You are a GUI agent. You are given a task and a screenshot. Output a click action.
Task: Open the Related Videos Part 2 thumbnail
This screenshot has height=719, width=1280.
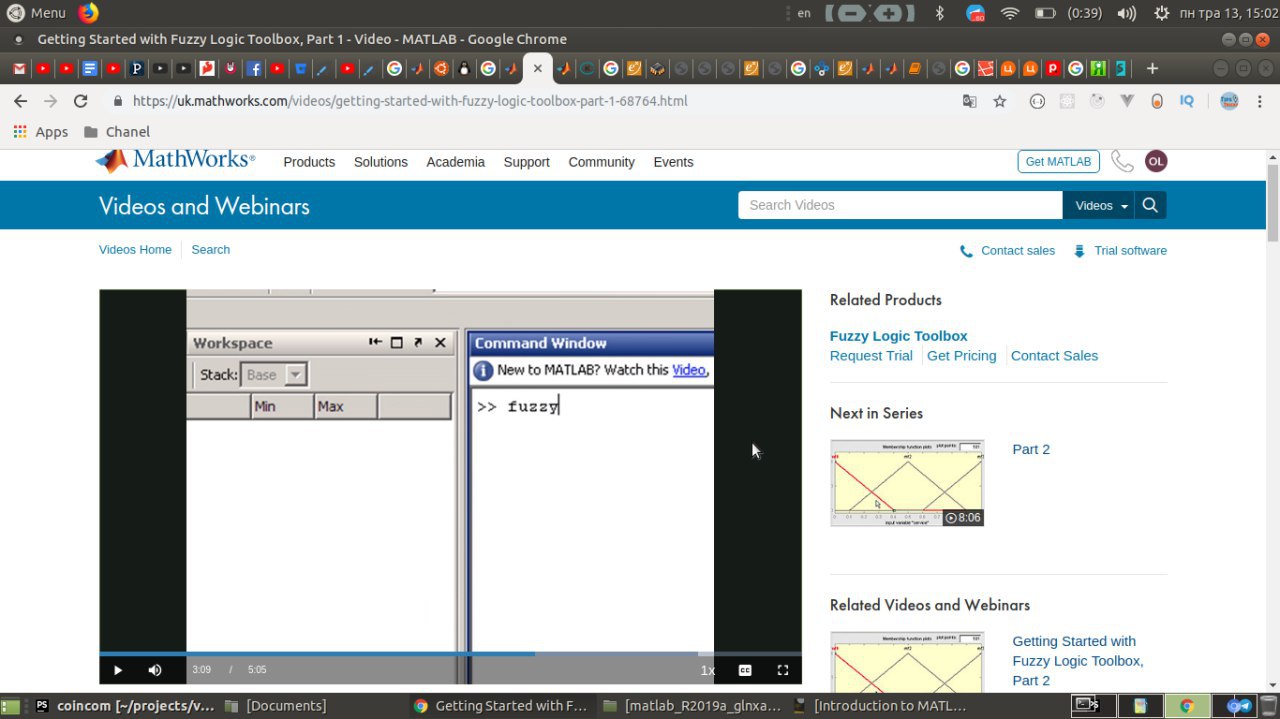pos(907,661)
